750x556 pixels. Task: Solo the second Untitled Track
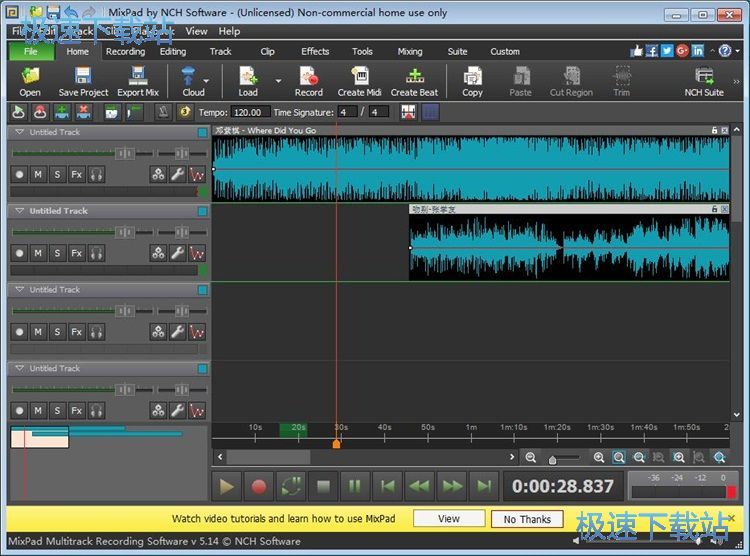(57, 253)
